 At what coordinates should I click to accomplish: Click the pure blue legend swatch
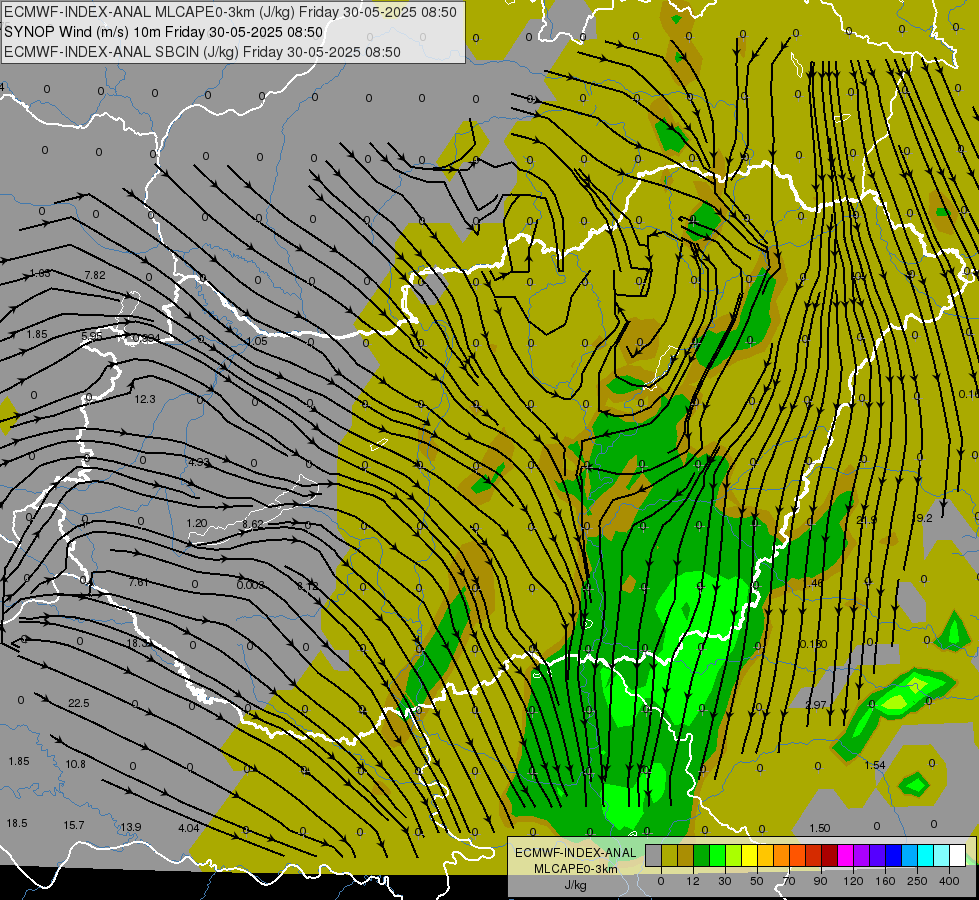click(x=893, y=855)
